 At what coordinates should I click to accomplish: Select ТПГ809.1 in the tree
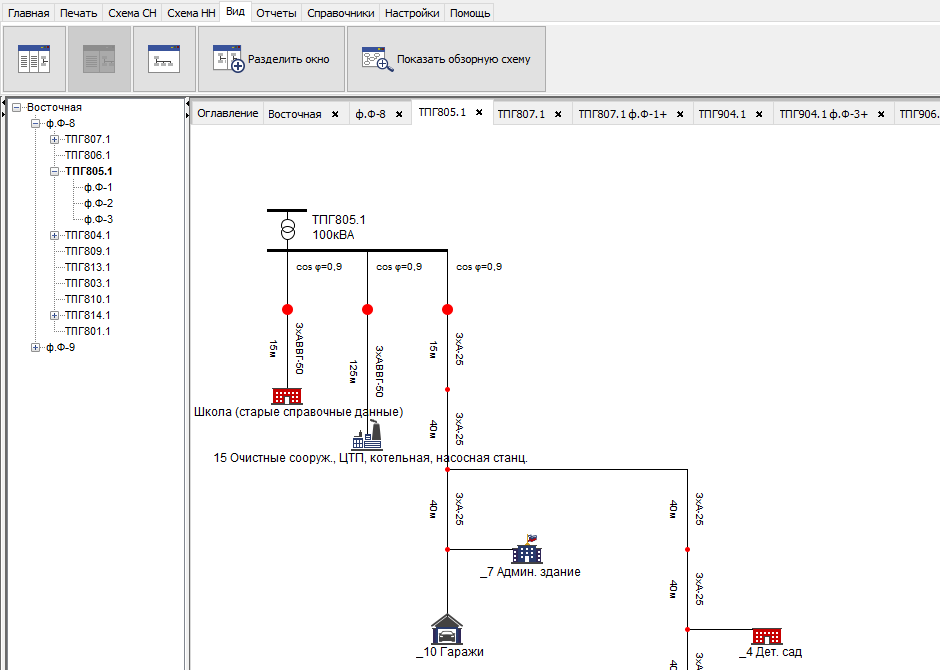point(88,251)
